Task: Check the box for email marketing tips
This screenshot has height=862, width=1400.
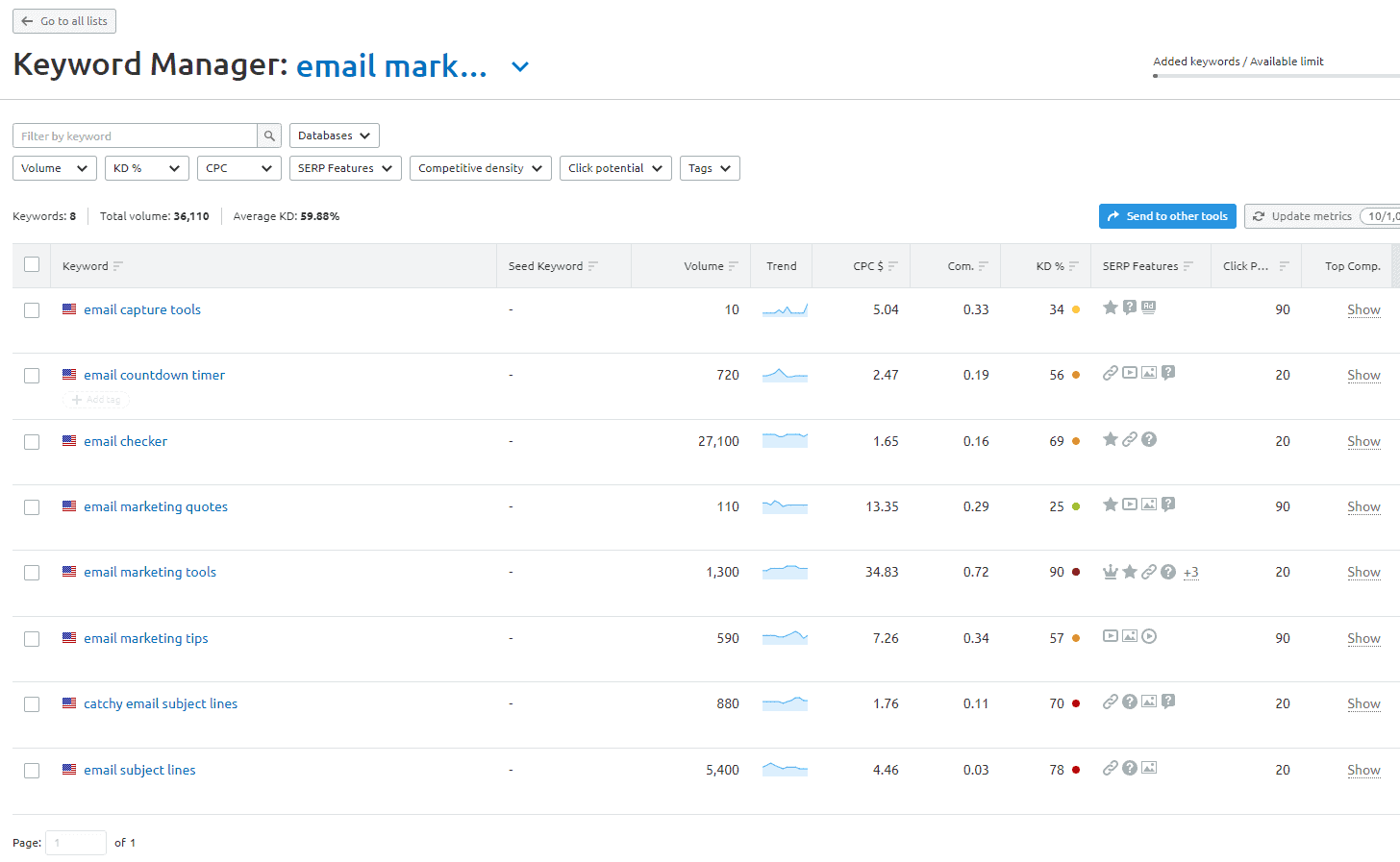Action: [32, 639]
